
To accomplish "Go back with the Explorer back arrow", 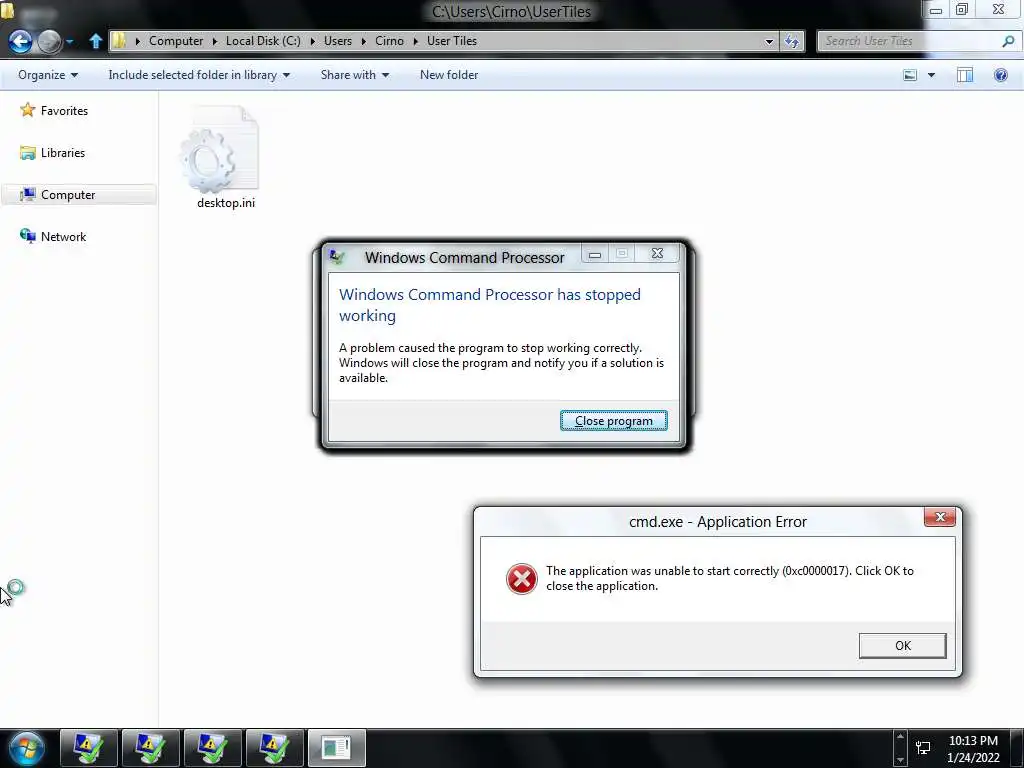I will (20, 41).
